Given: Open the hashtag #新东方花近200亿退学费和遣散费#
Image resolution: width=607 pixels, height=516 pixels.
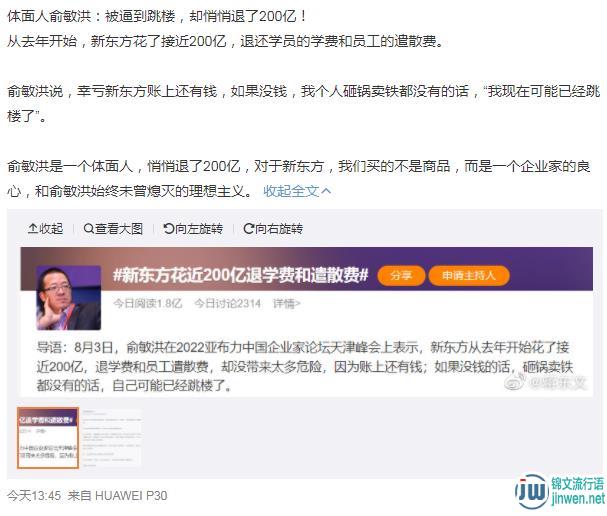Looking at the screenshot, I should (240, 276).
